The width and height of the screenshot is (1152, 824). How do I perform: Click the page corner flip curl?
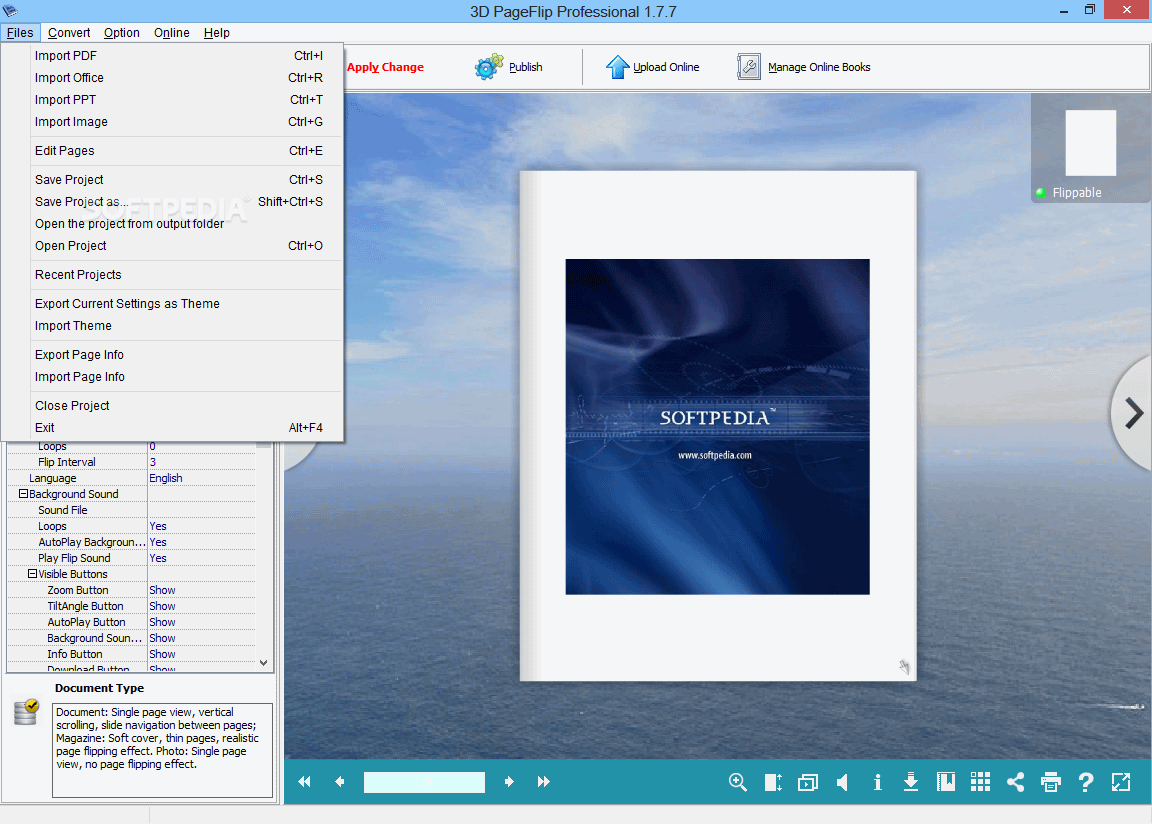point(904,667)
